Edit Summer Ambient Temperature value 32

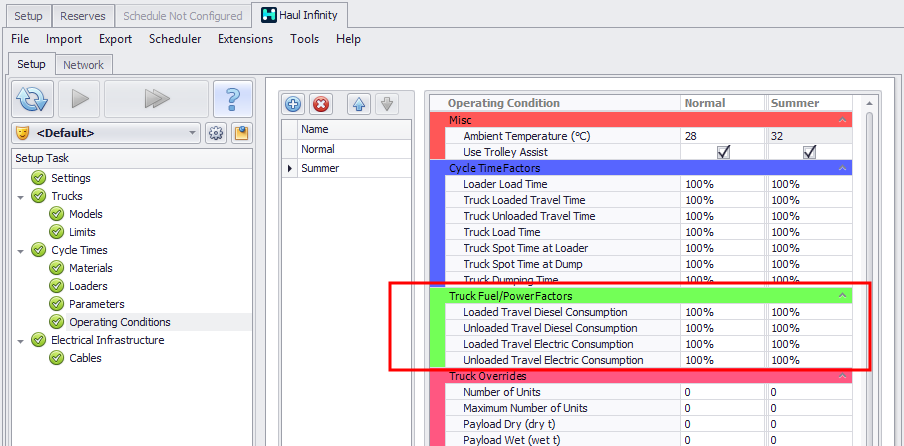(810, 137)
